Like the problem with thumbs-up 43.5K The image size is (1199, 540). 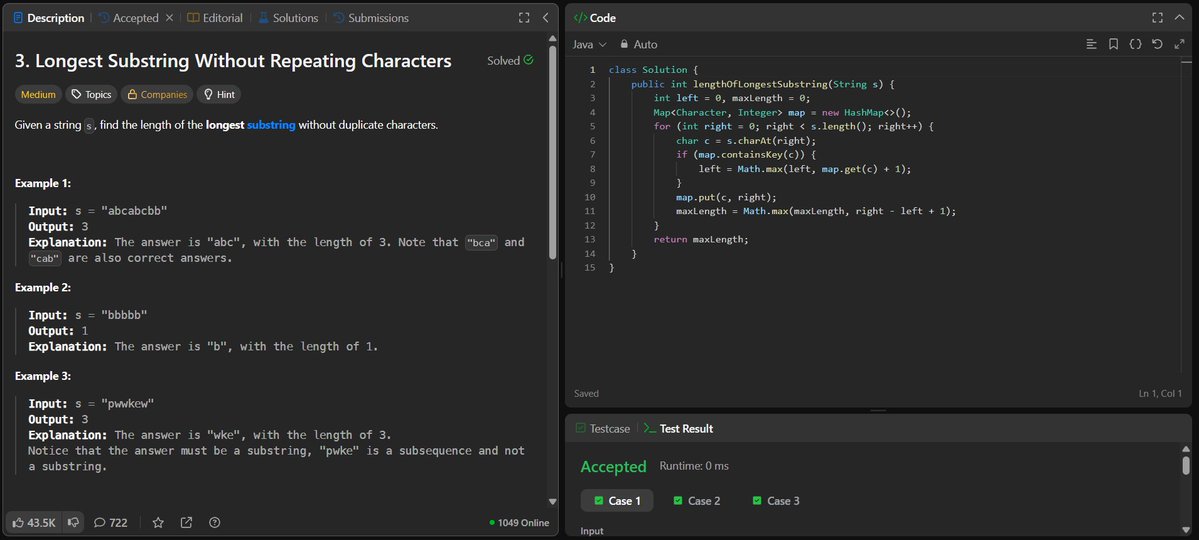34,522
